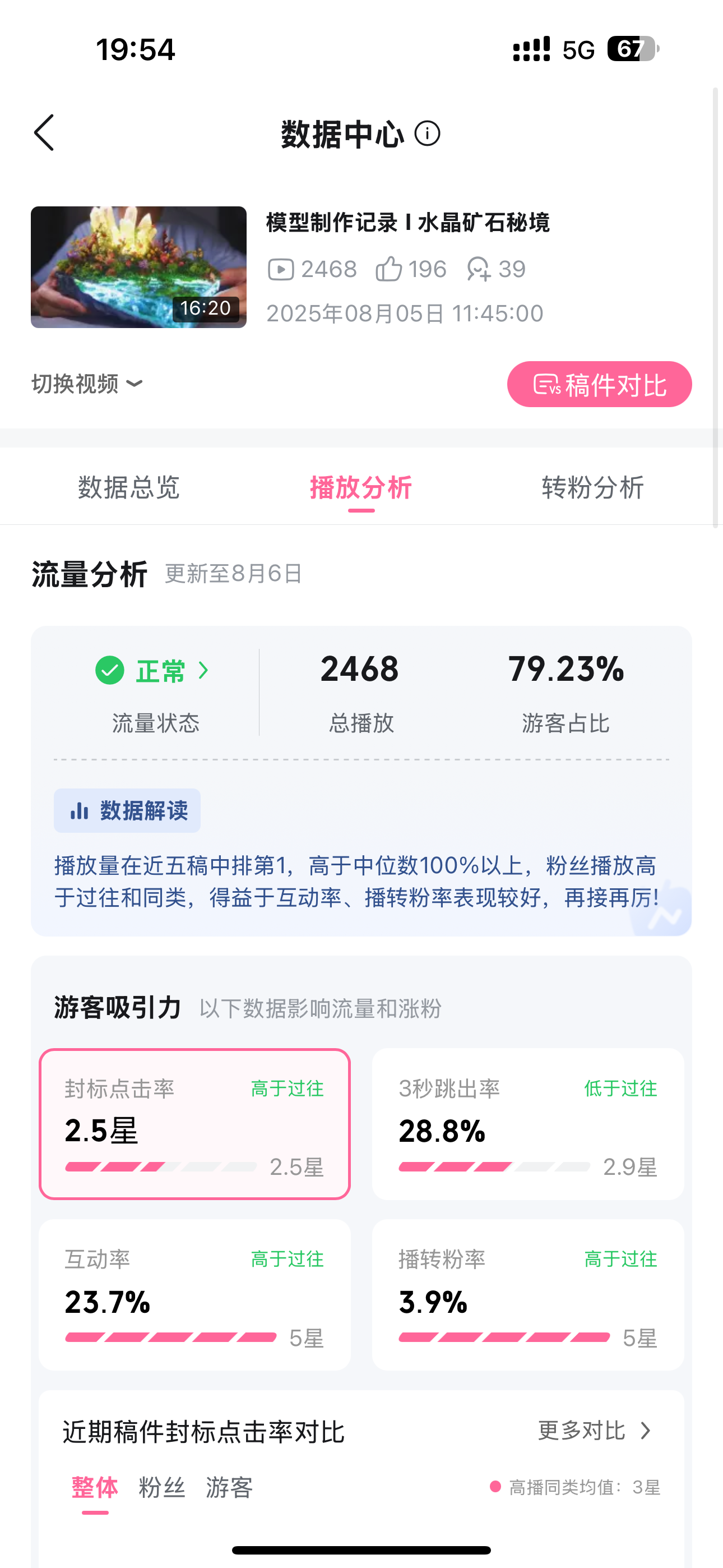Tap the green check status icon
This screenshot has height=1568, width=723.
click(x=110, y=670)
